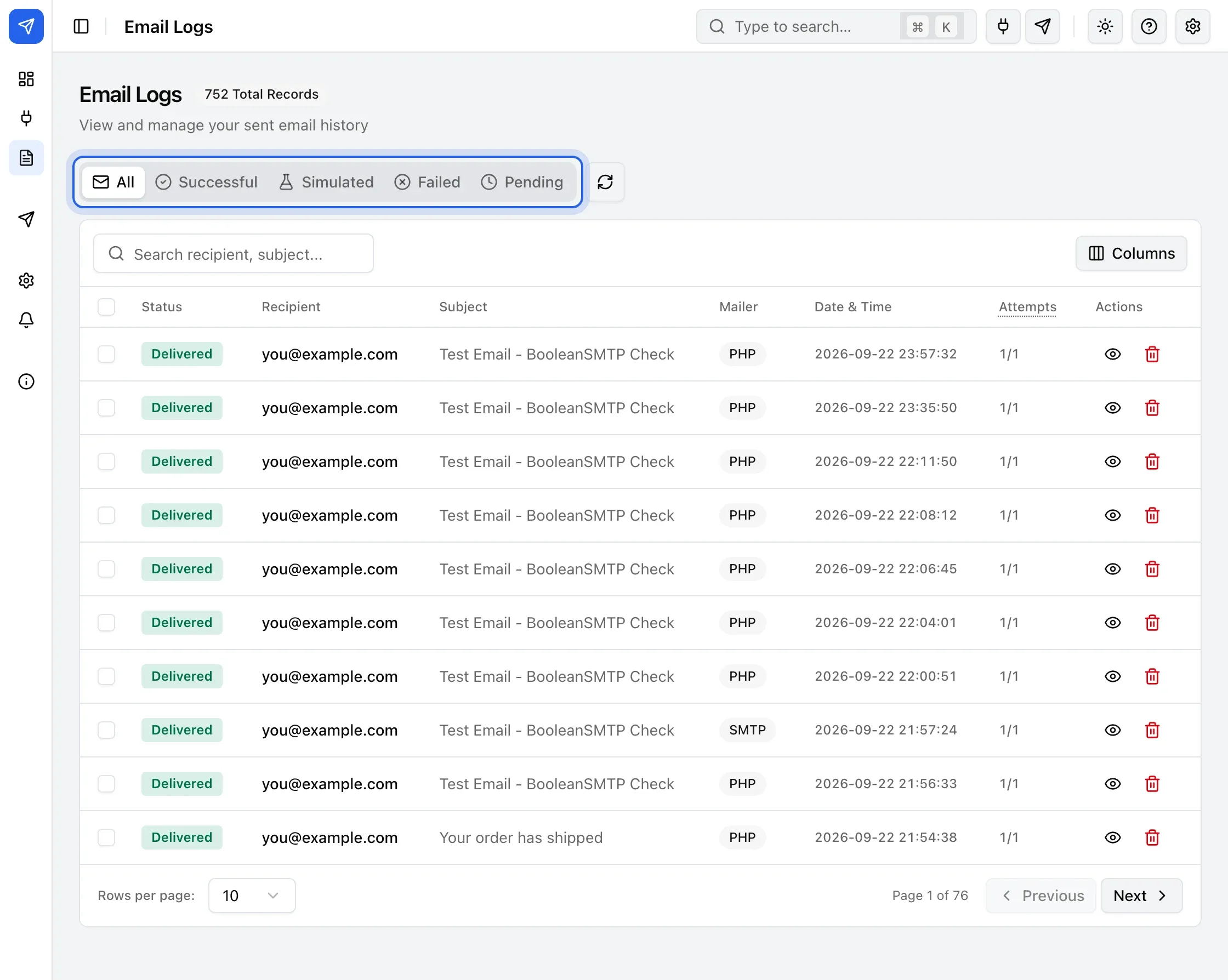Open the help question mark icon
Screen dimensions: 1228x980
[x=1149, y=26]
